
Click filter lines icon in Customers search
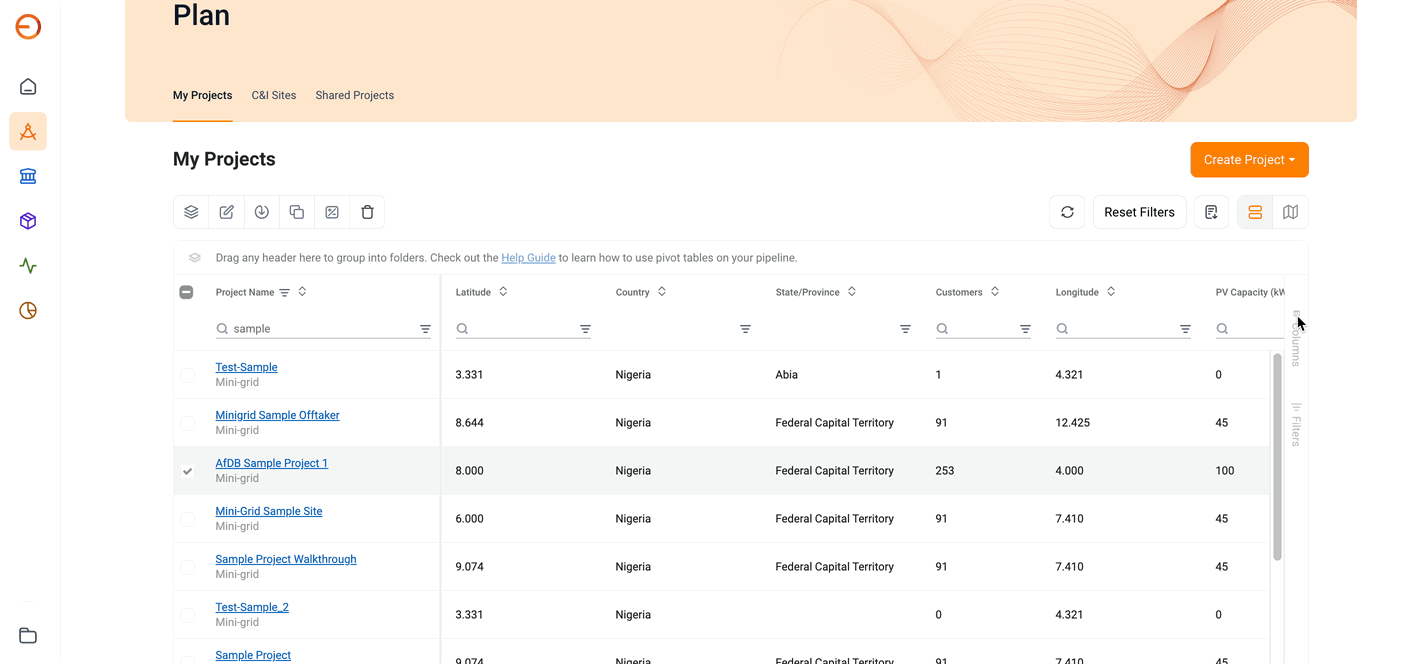point(1025,329)
